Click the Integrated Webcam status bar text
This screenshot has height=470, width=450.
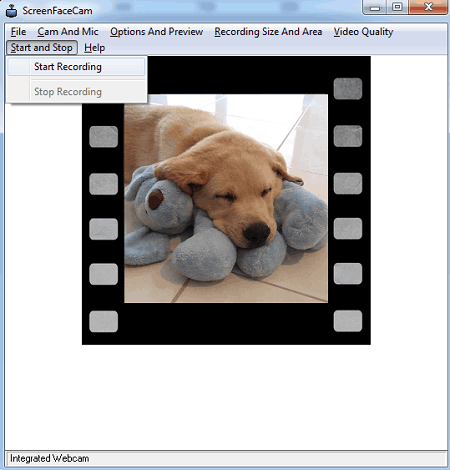click(49, 459)
